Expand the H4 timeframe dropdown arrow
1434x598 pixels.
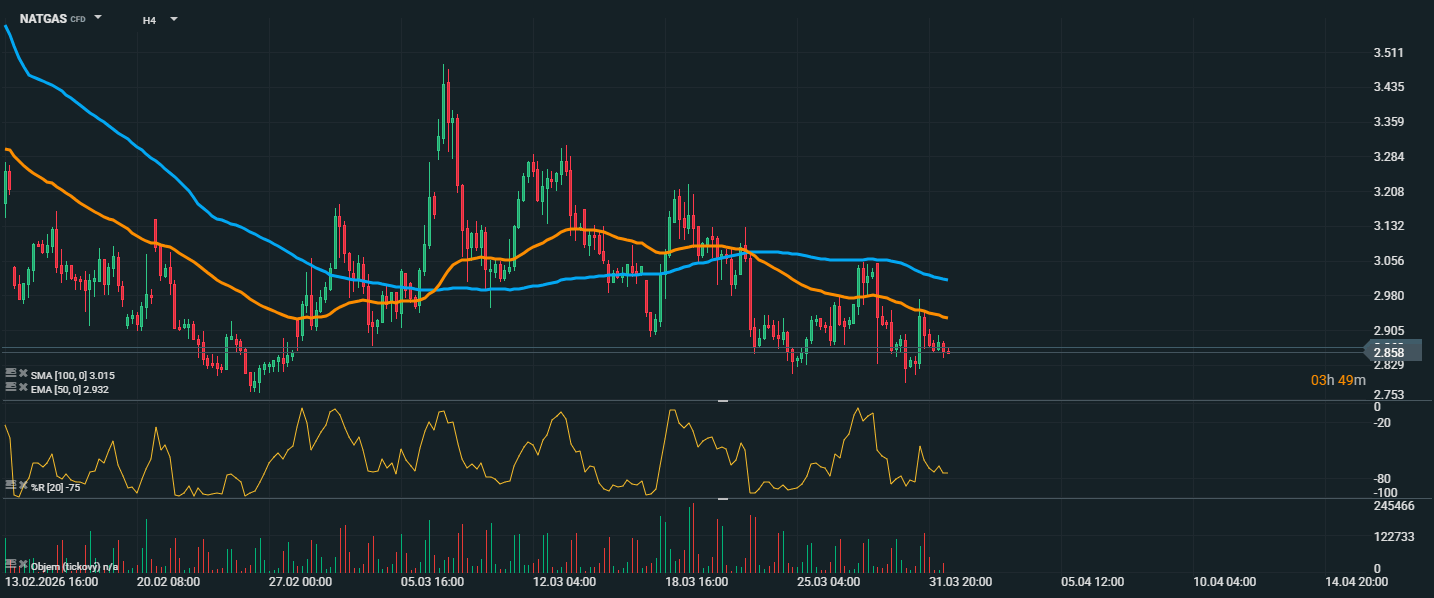point(174,19)
